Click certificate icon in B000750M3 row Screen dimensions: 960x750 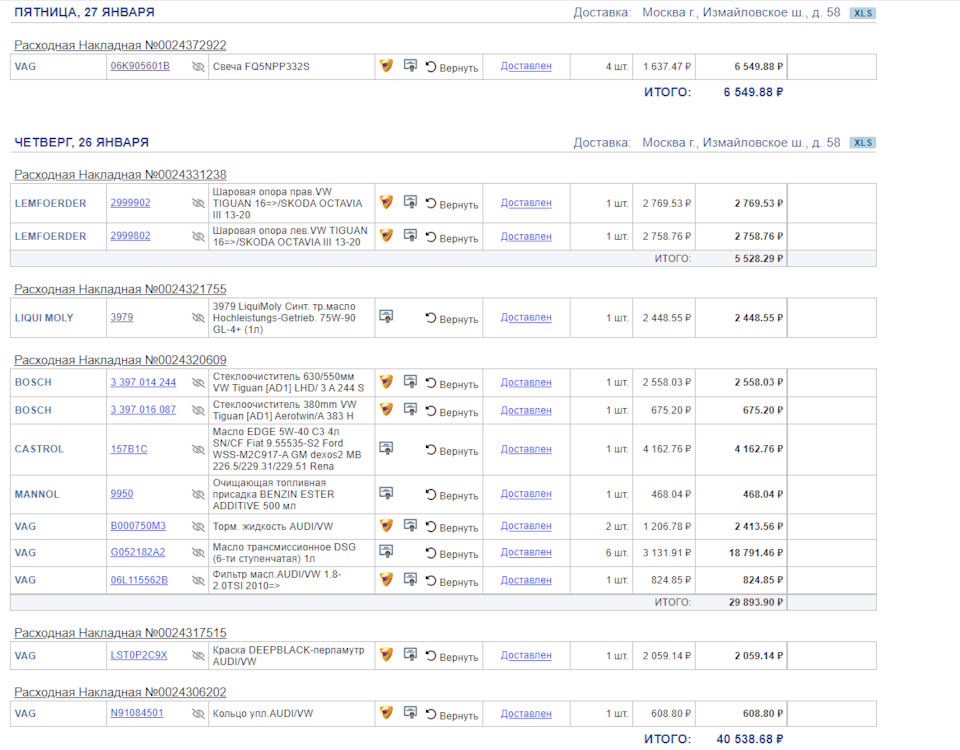(x=410, y=525)
